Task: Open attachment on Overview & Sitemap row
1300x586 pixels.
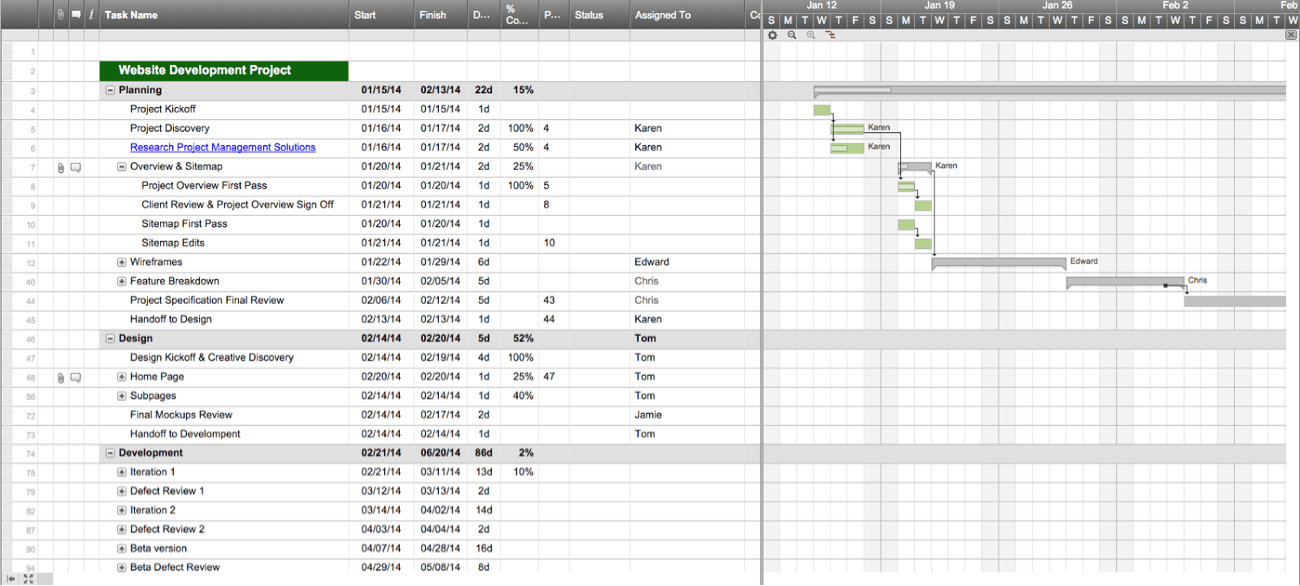Action: click(x=60, y=167)
